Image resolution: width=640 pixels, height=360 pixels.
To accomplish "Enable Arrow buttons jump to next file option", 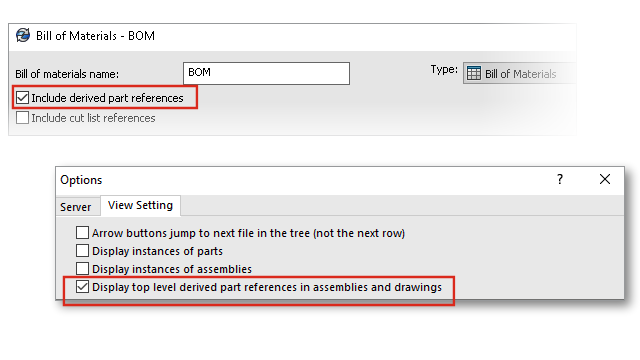I will click(x=82, y=233).
